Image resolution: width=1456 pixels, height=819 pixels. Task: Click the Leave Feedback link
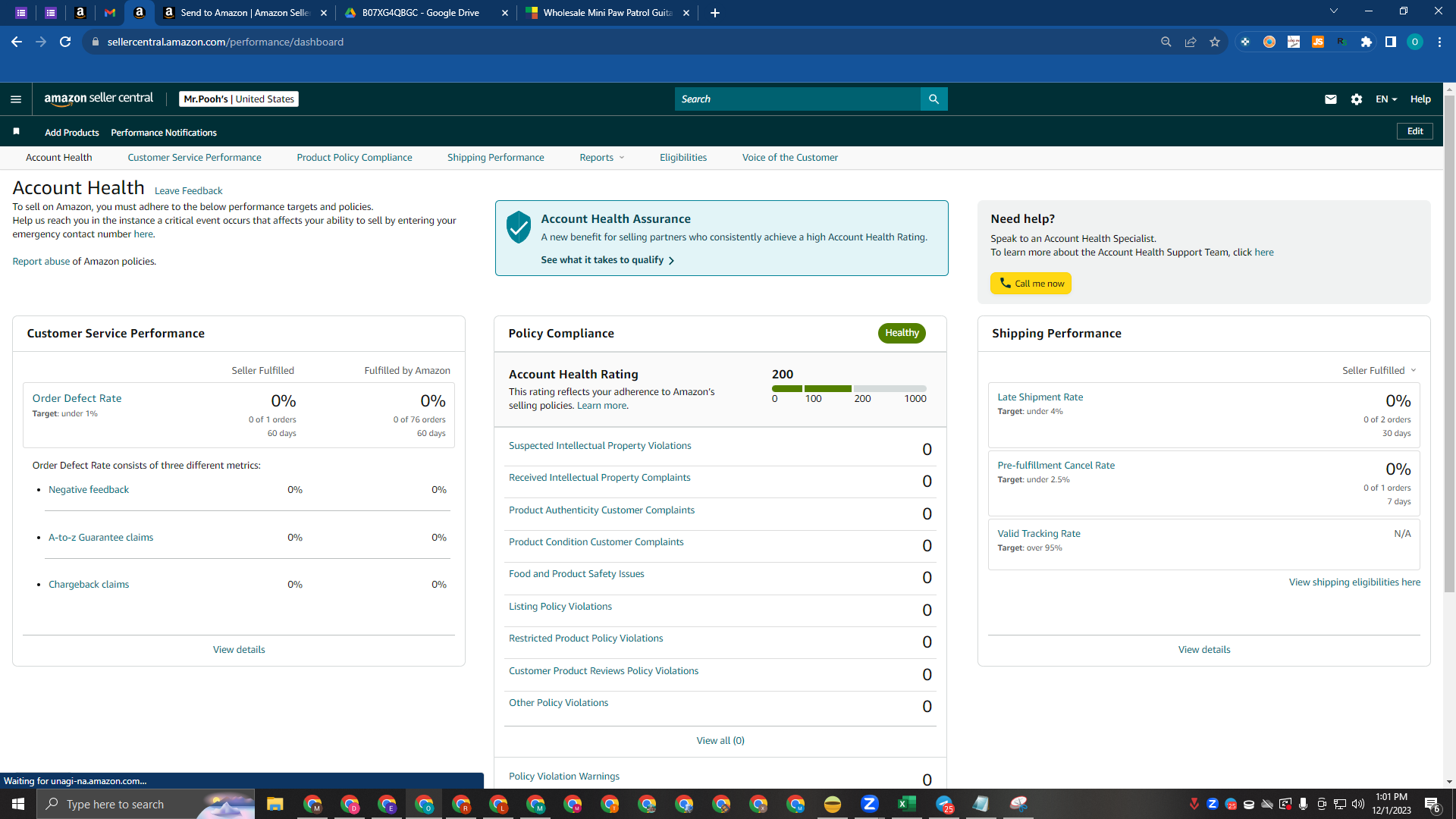(x=189, y=191)
